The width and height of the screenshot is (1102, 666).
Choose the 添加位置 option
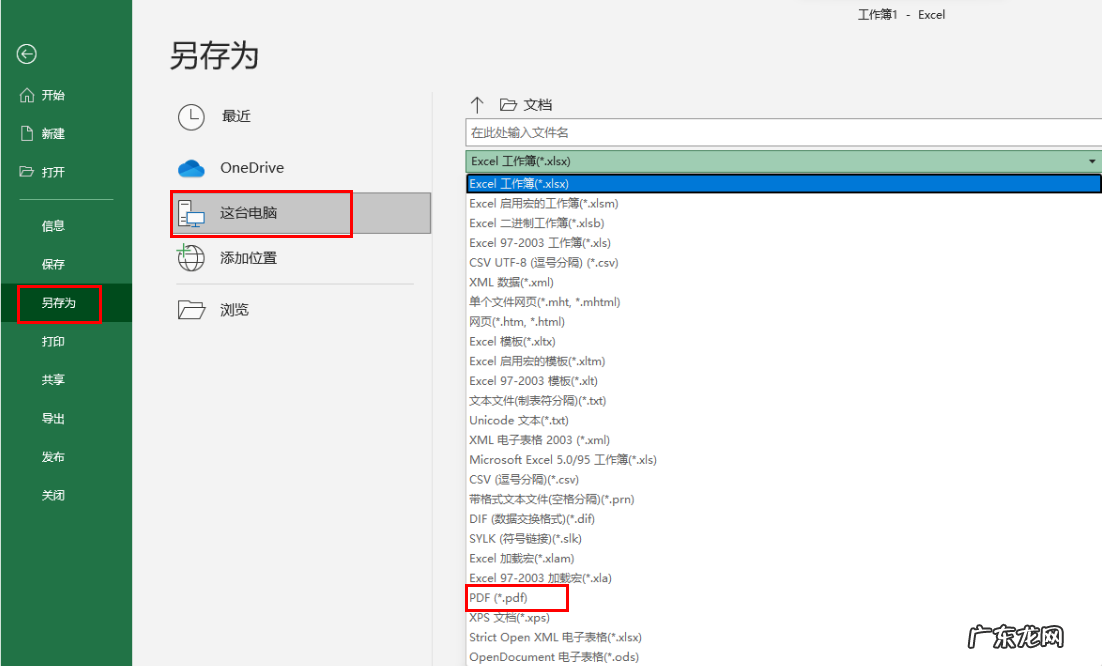(x=249, y=258)
